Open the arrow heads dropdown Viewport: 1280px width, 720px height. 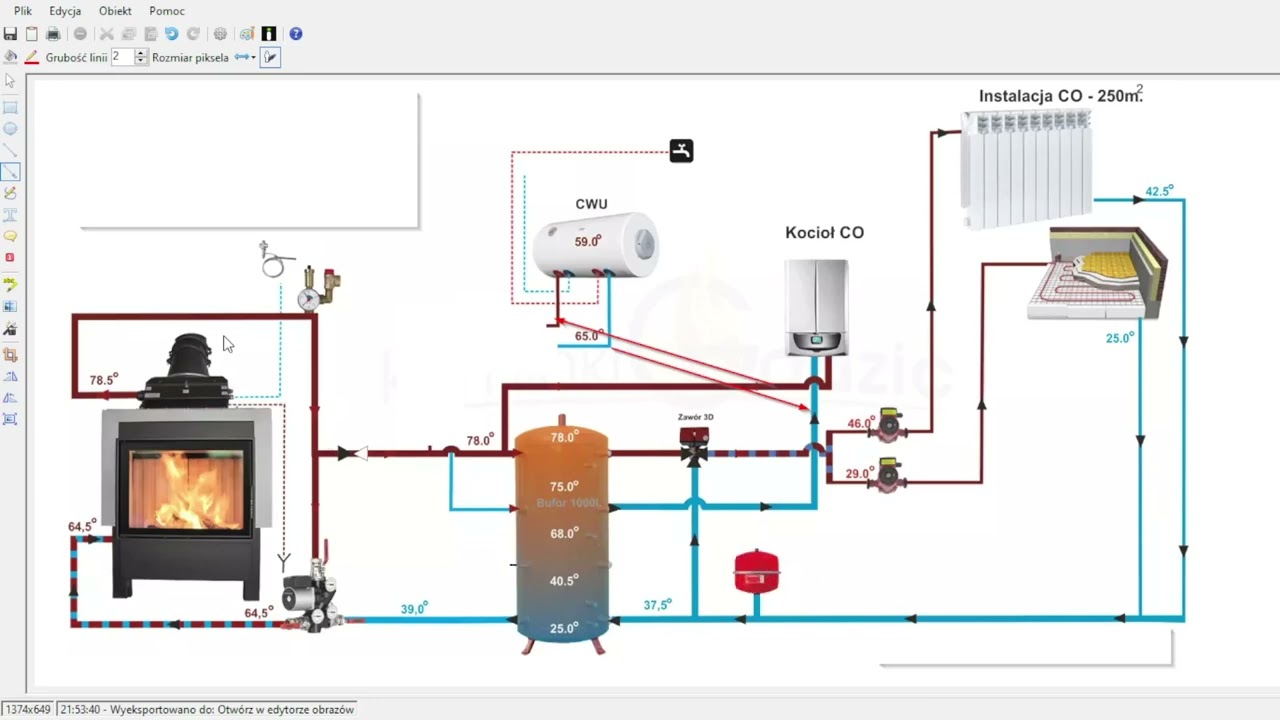click(246, 57)
